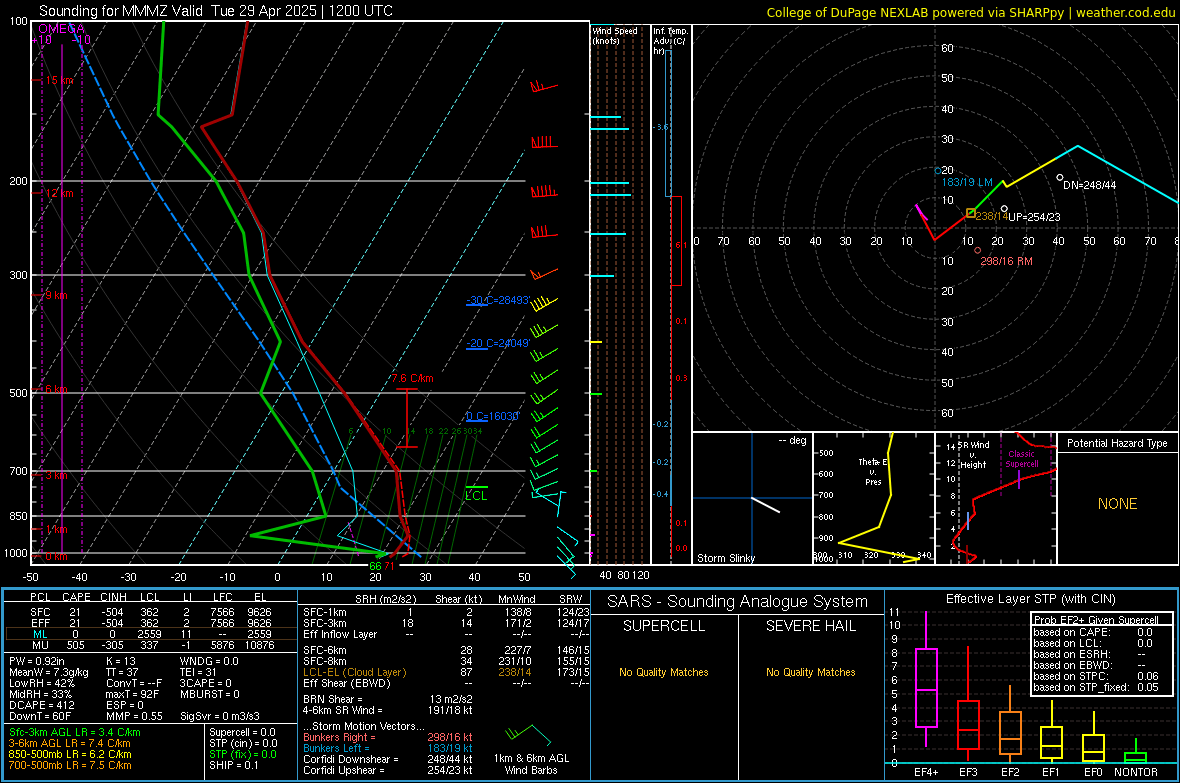Click the SRH (m2/s2) column header
Image resolution: width=1180 pixels, height=783 pixels.
[387, 599]
